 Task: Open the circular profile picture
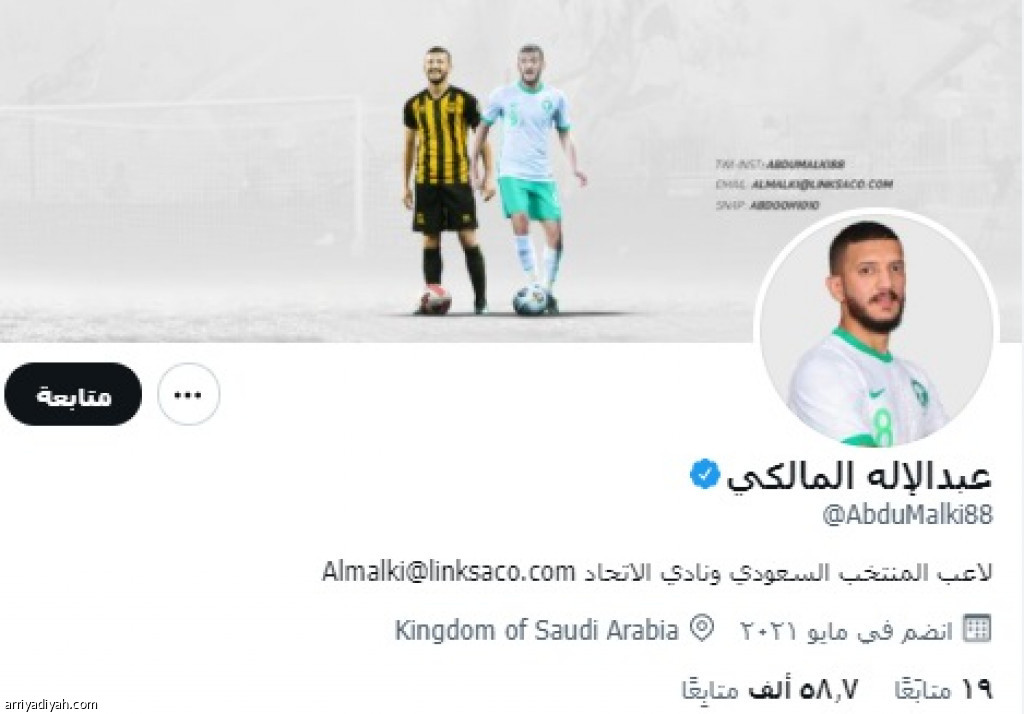[876, 329]
